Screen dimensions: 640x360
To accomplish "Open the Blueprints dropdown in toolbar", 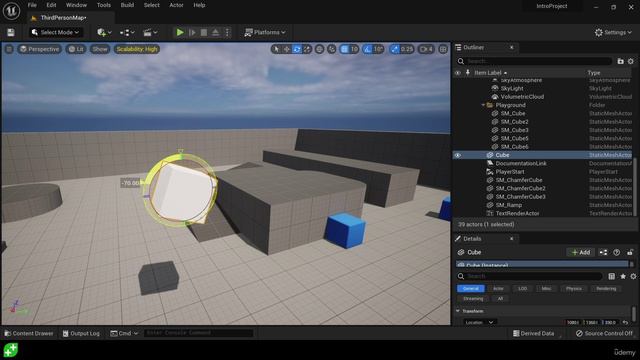I will (x=127, y=32).
